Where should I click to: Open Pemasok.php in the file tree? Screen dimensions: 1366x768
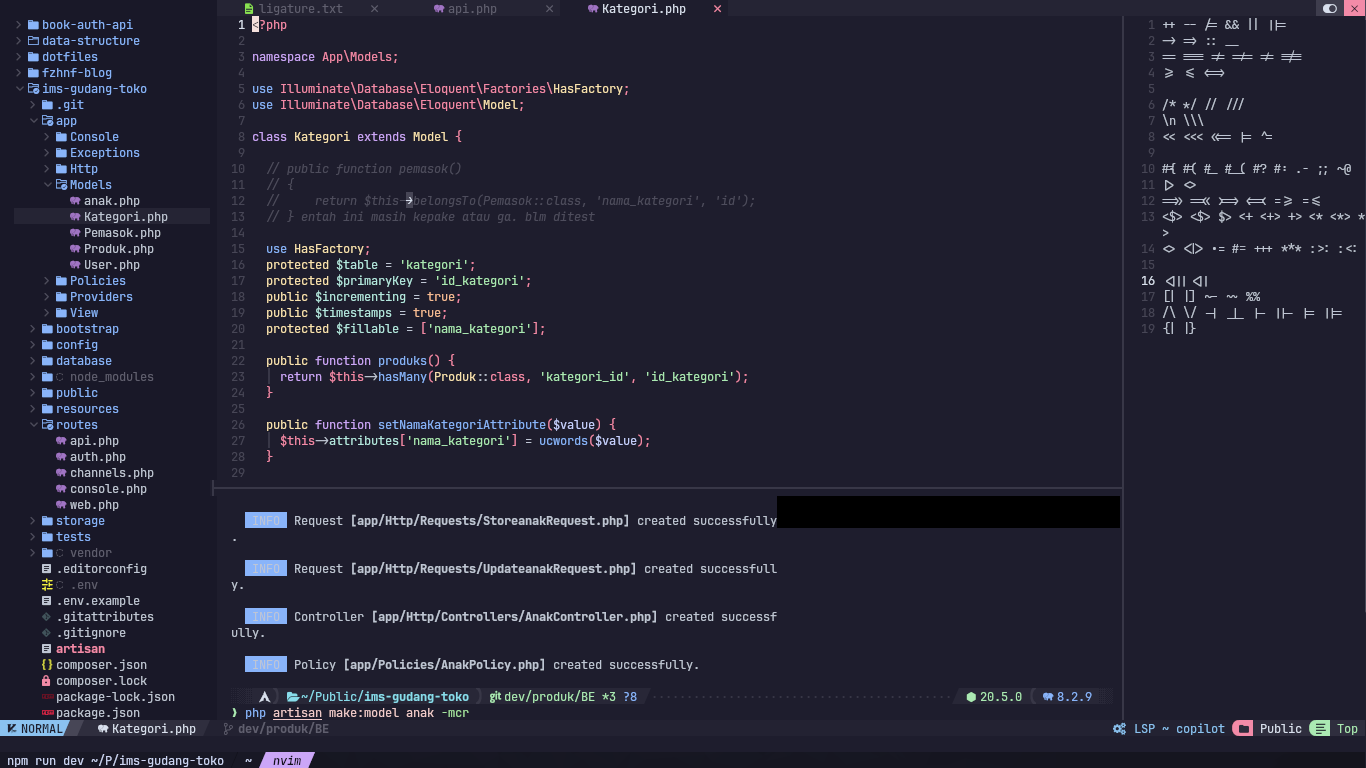(x=122, y=233)
